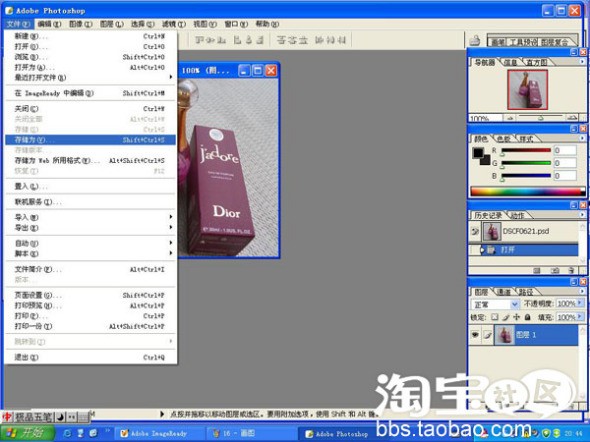The width and height of the screenshot is (590, 442).
Task: Switch to 16 - 画图 taskbar button
Action: 252,433
